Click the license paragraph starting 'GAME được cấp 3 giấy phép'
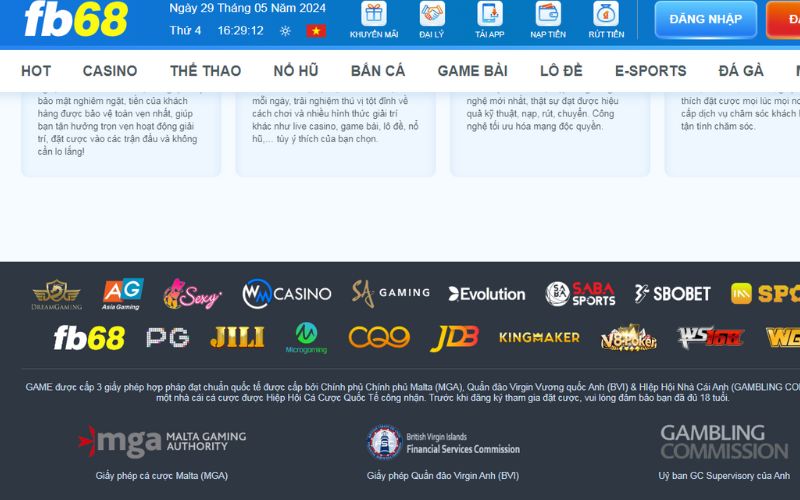The width and height of the screenshot is (800, 500). click(x=413, y=392)
